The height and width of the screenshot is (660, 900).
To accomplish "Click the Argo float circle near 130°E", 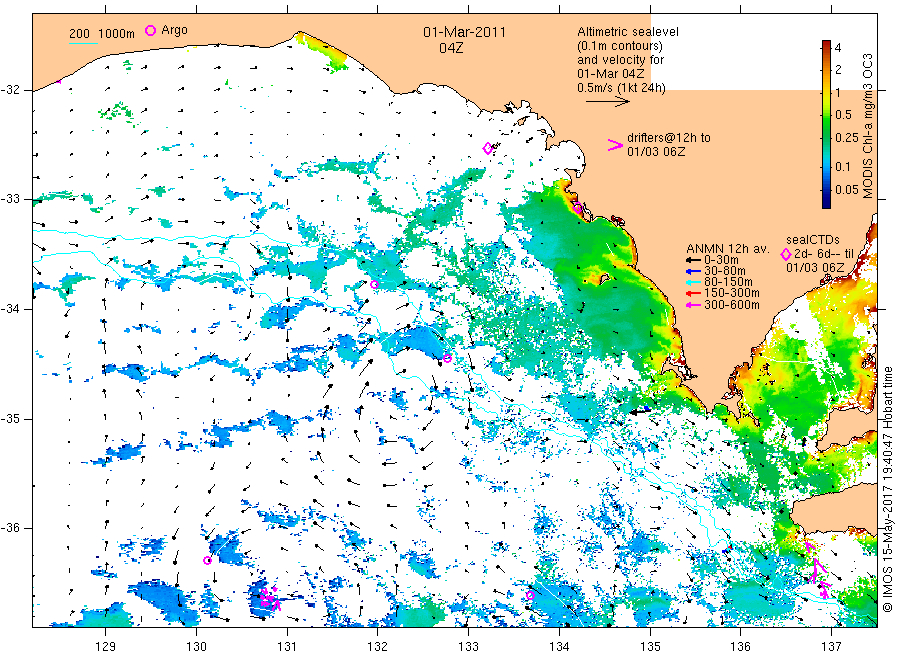I will 208,560.
